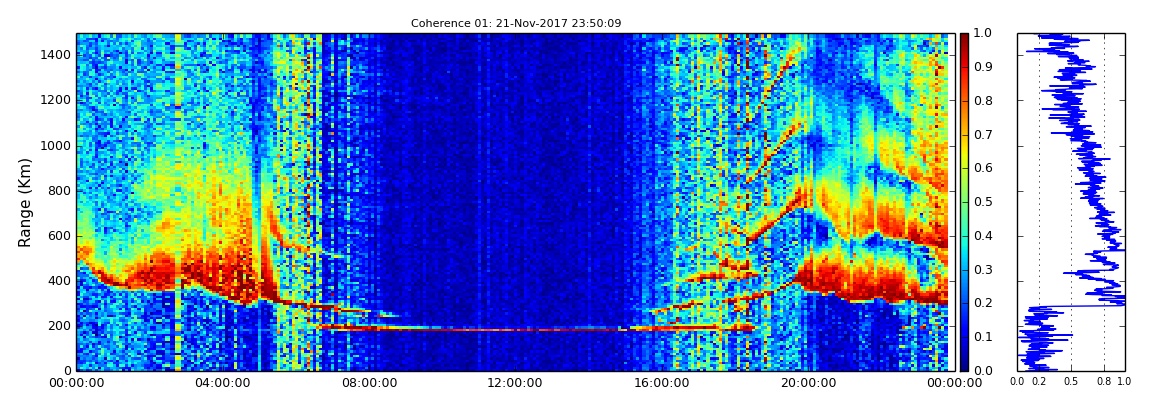1150x407 pixels.
Task: Click the colorbar label '0.4'
Action: point(981,235)
